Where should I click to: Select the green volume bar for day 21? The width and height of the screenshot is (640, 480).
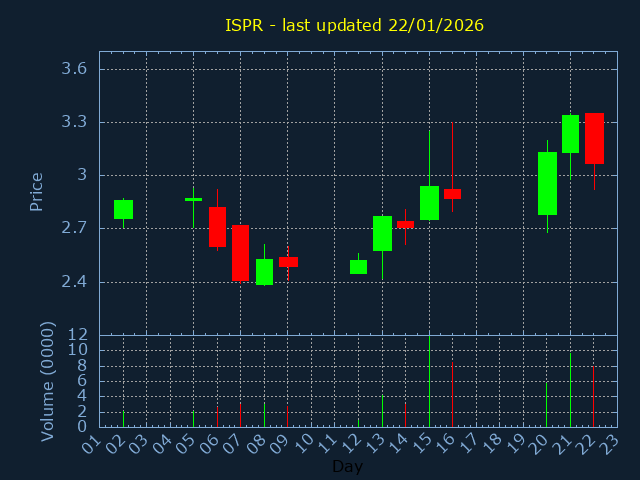point(570,390)
